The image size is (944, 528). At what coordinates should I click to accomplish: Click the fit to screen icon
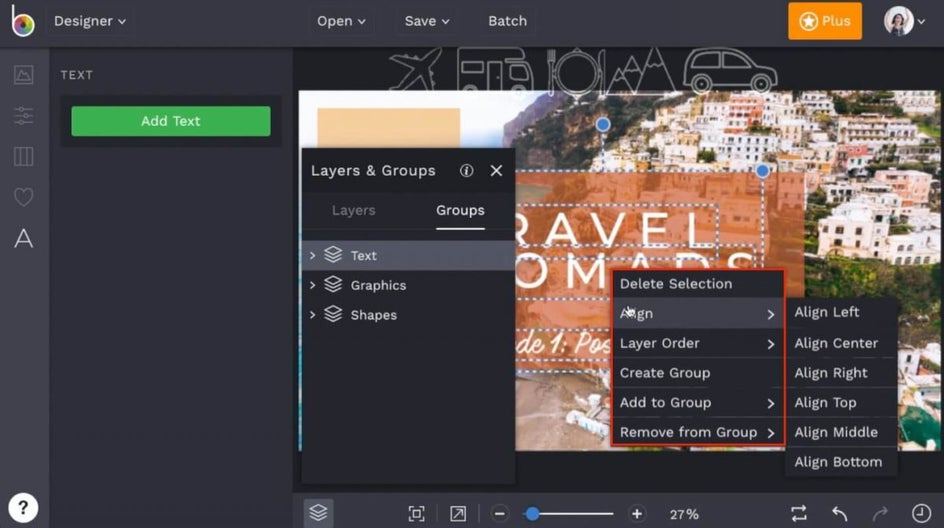[416, 514]
